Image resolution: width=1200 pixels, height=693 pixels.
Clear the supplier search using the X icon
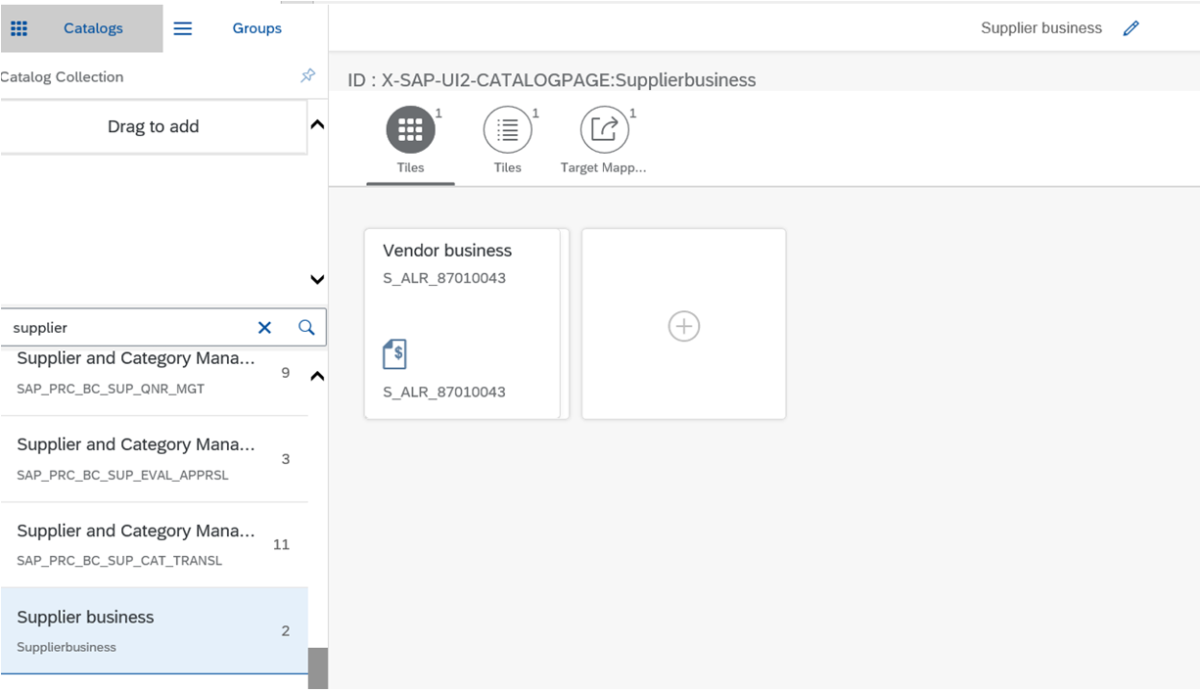point(264,327)
